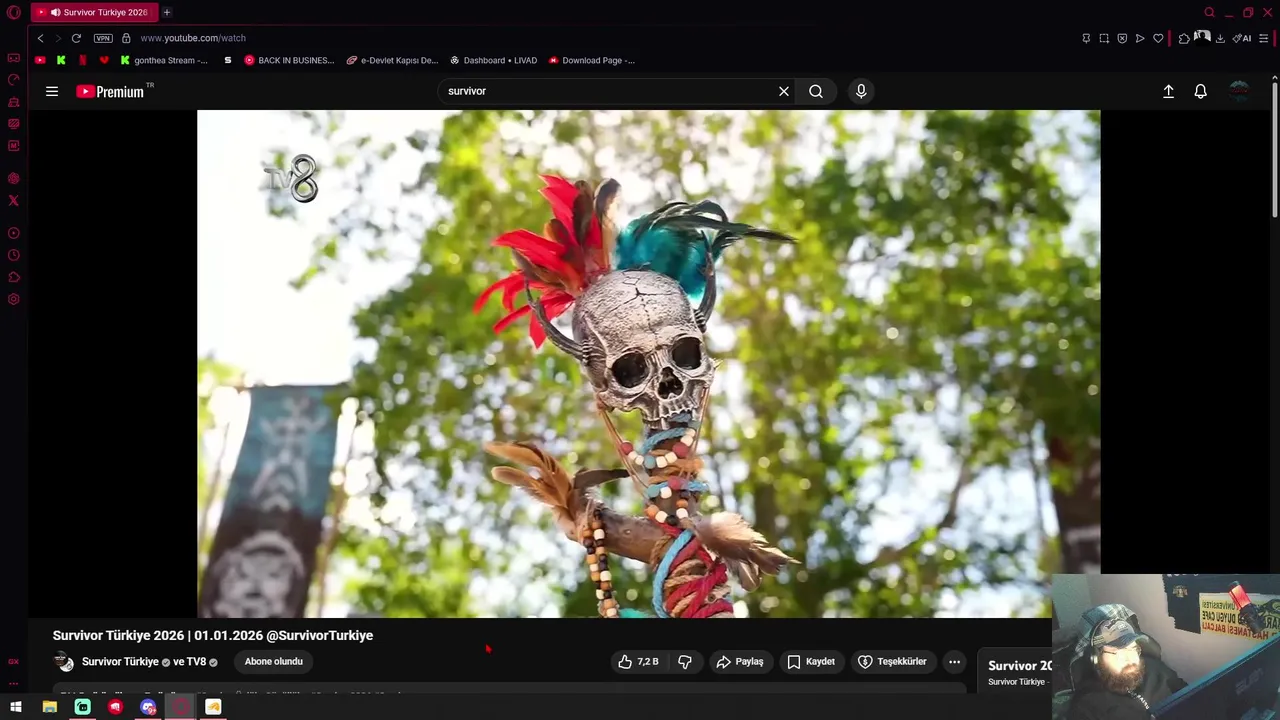Viewport: 1280px width, 720px height.
Task: Open the Opera GX main menu logo
Action: pyautogui.click(x=14, y=12)
